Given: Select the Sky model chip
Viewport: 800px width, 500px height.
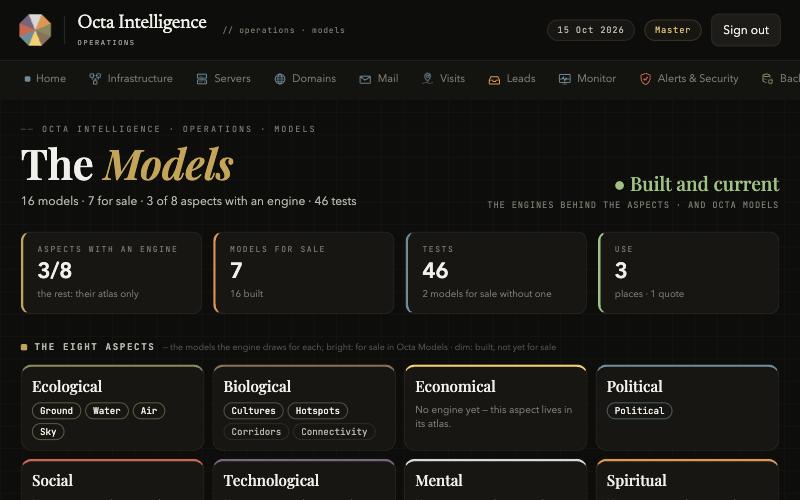Looking at the screenshot, I should [48, 432].
